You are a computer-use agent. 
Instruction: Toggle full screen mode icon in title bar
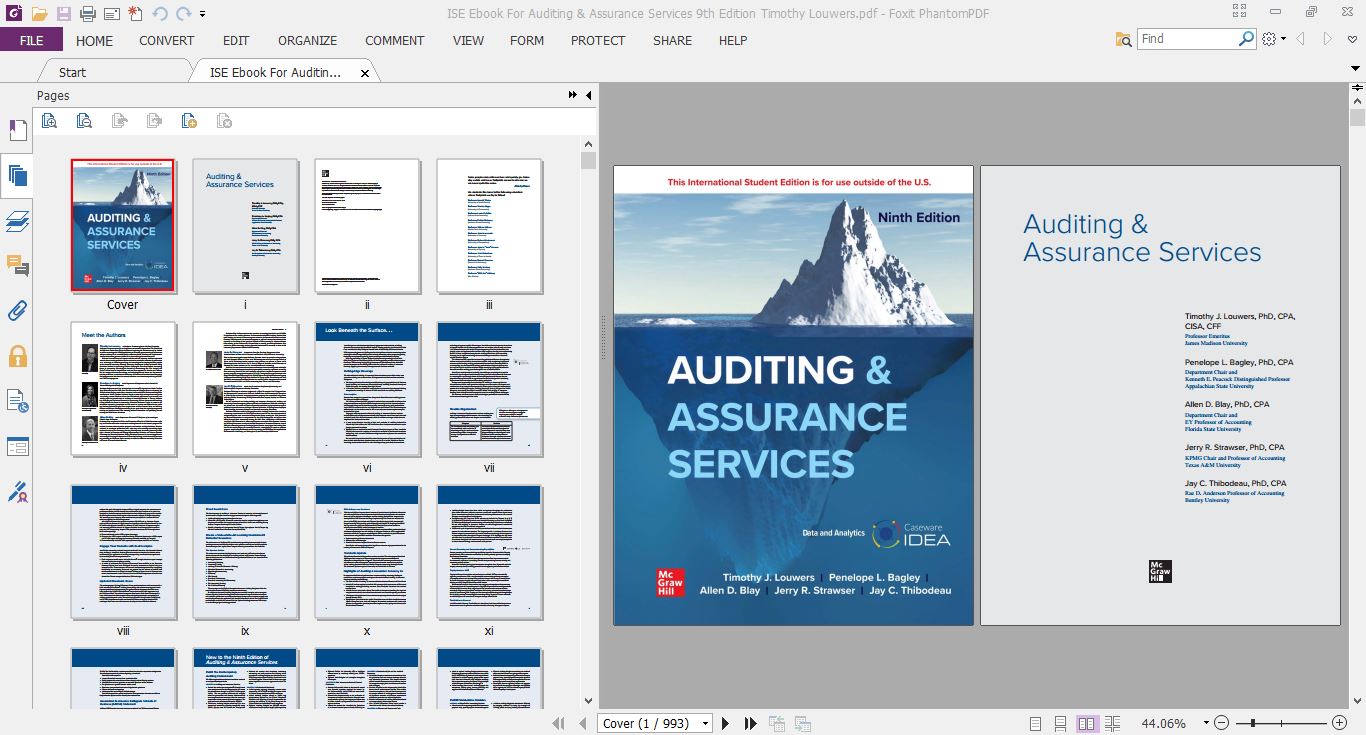click(1240, 12)
